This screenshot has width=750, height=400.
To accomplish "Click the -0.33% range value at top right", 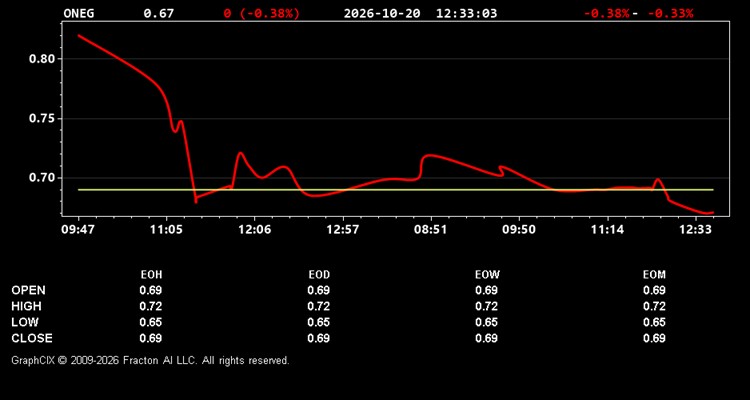I will [670, 13].
